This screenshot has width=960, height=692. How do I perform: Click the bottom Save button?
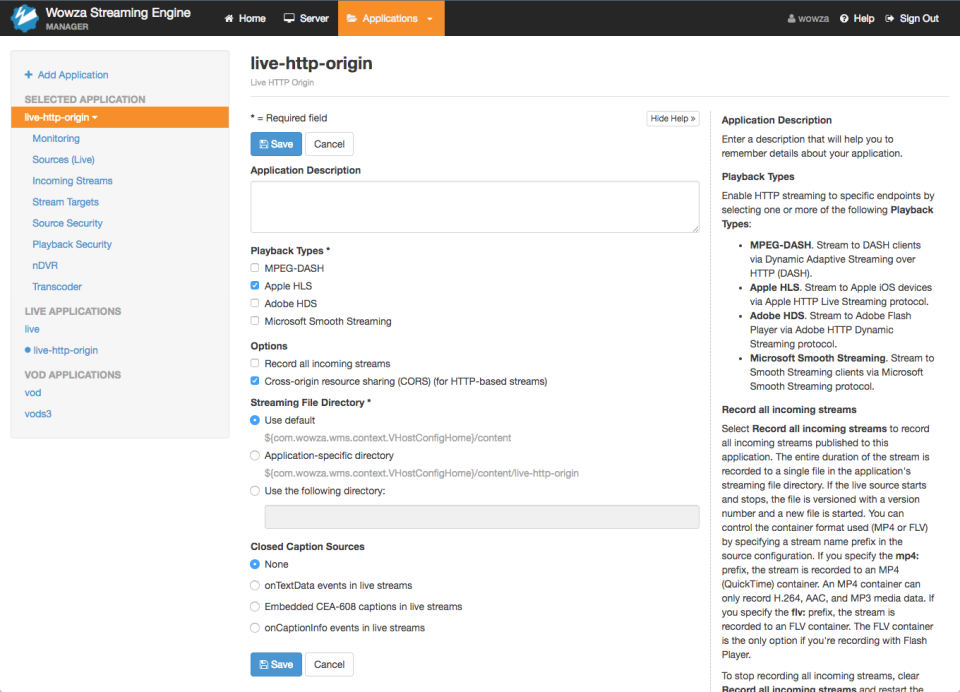[276, 664]
